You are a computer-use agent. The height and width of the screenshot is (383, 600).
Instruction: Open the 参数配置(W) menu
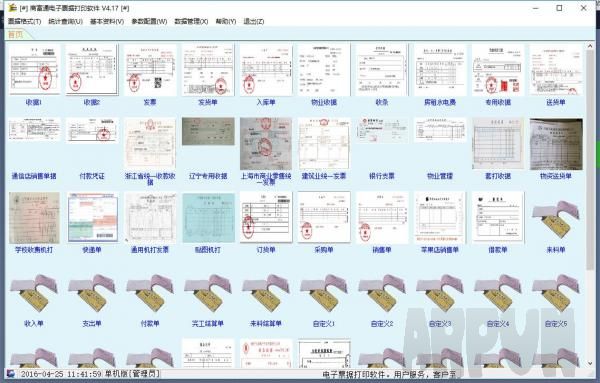click(x=149, y=21)
